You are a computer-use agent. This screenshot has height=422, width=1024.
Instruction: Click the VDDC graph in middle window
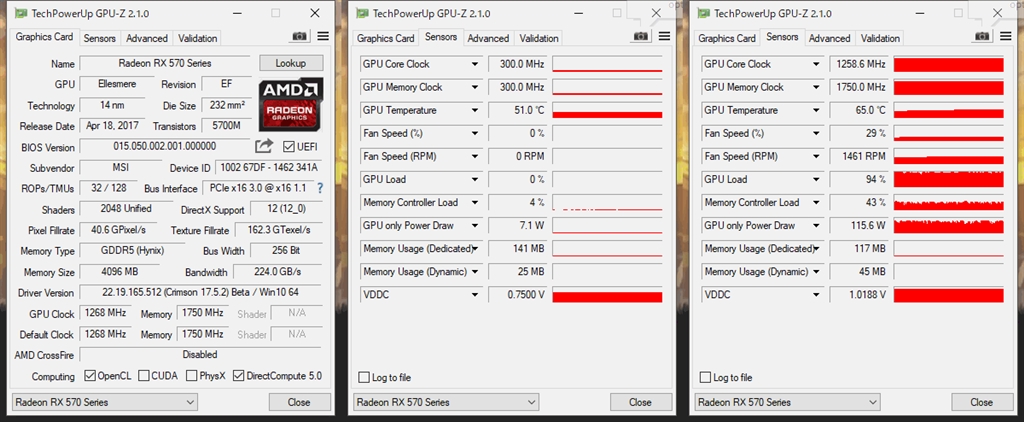tap(607, 295)
